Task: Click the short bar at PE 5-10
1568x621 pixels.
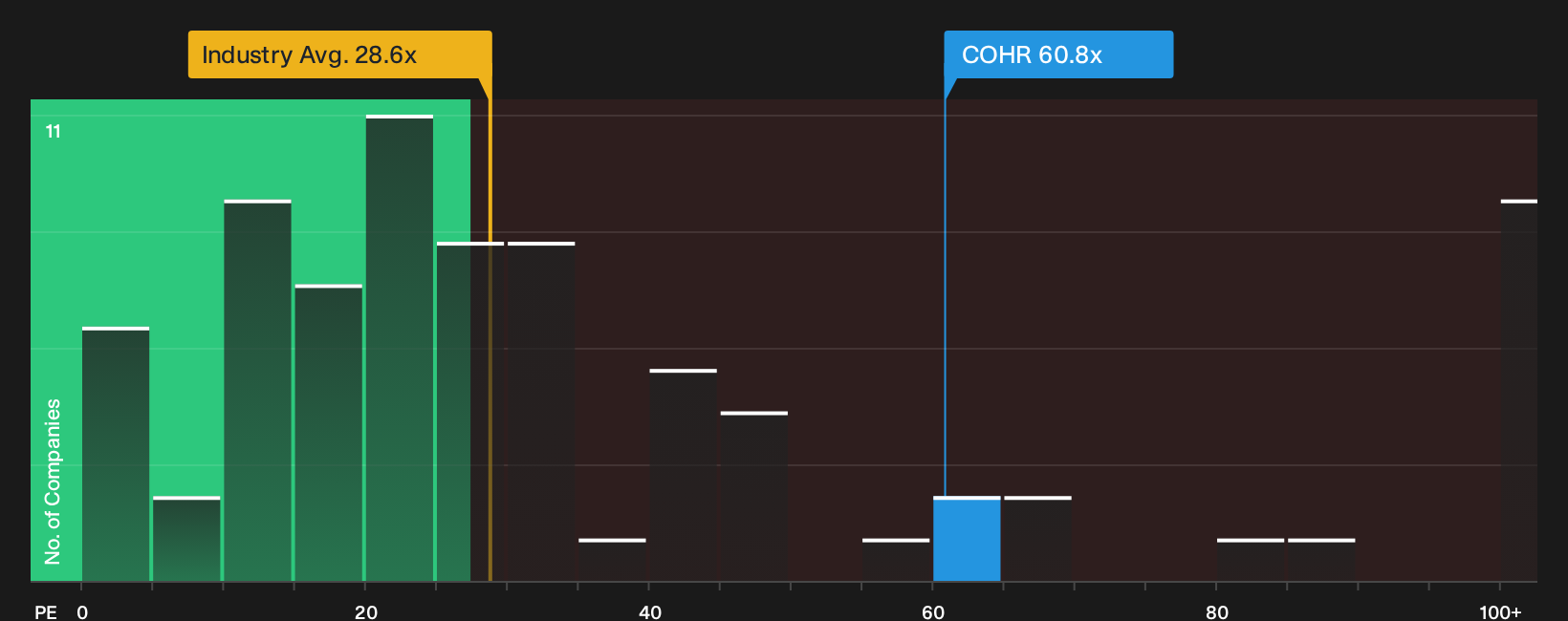Action: tap(186, 539)
